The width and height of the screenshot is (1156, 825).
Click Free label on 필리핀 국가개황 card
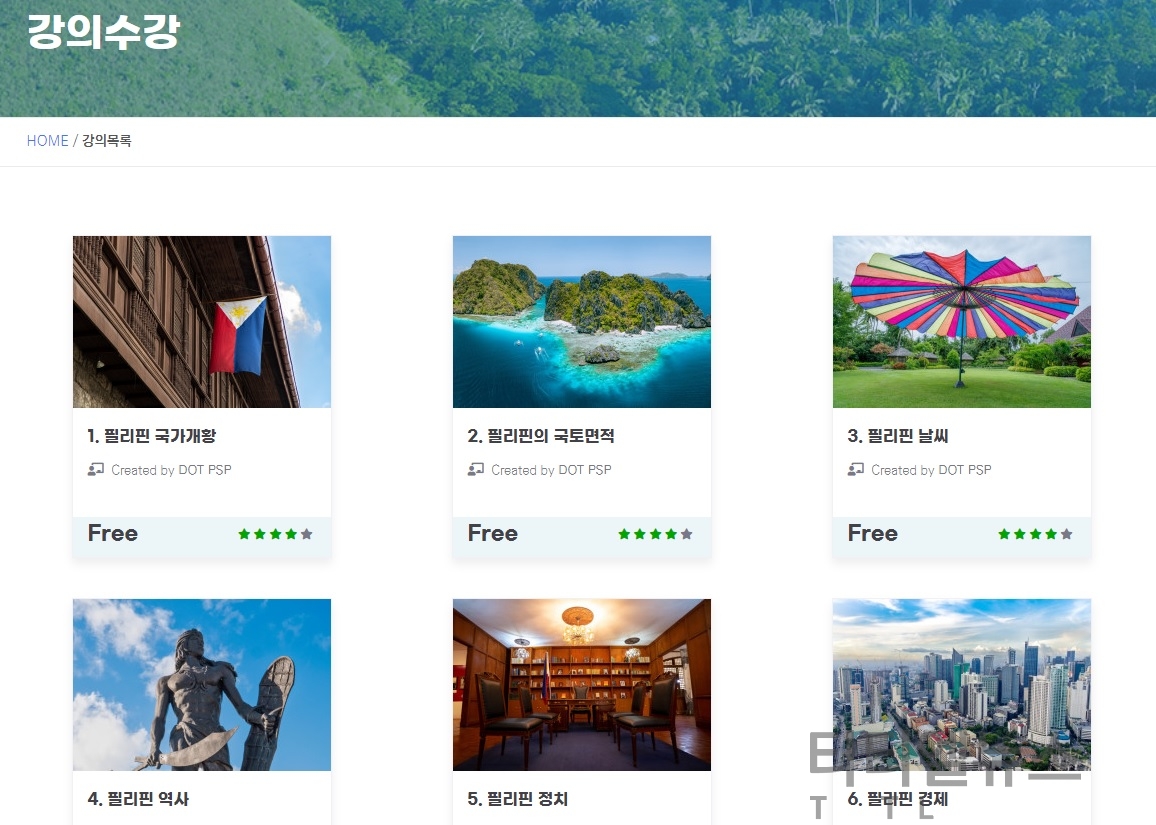[113, 533]
